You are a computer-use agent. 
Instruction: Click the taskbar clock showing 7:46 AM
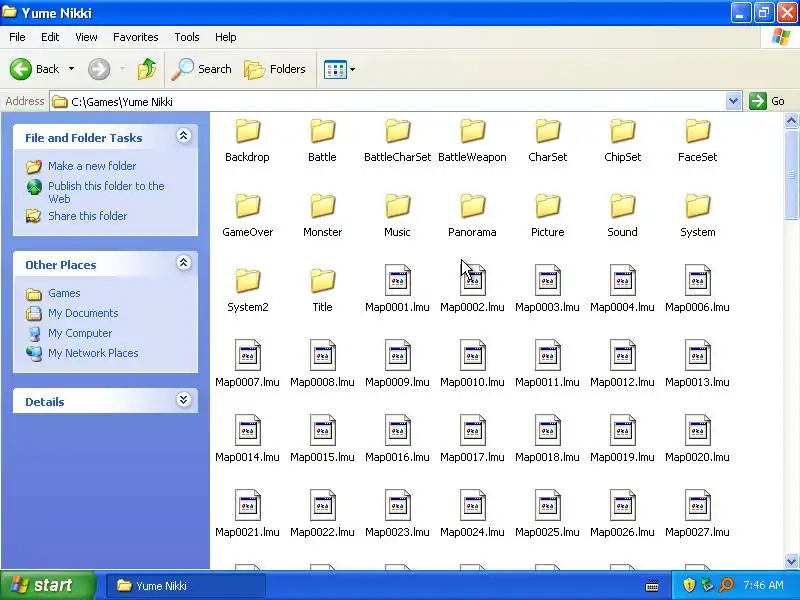pos(763,585)
